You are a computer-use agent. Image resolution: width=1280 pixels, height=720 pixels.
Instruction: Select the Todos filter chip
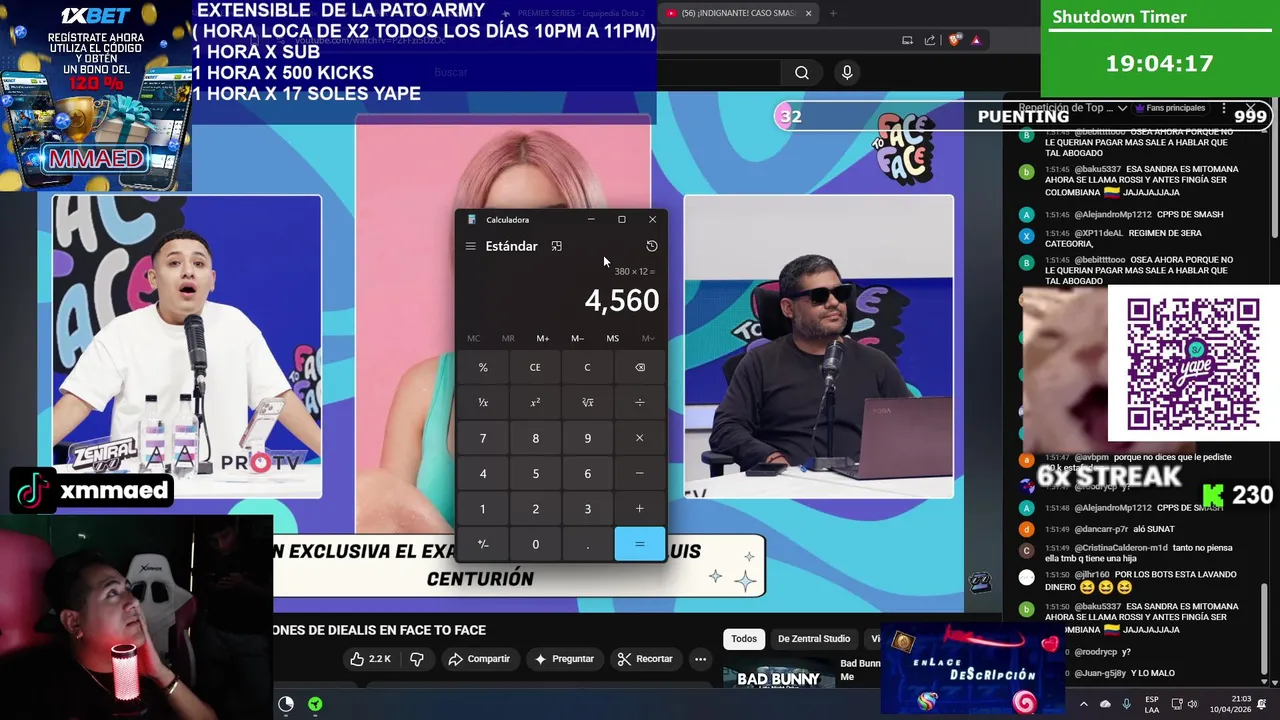(x=744, y=639)
